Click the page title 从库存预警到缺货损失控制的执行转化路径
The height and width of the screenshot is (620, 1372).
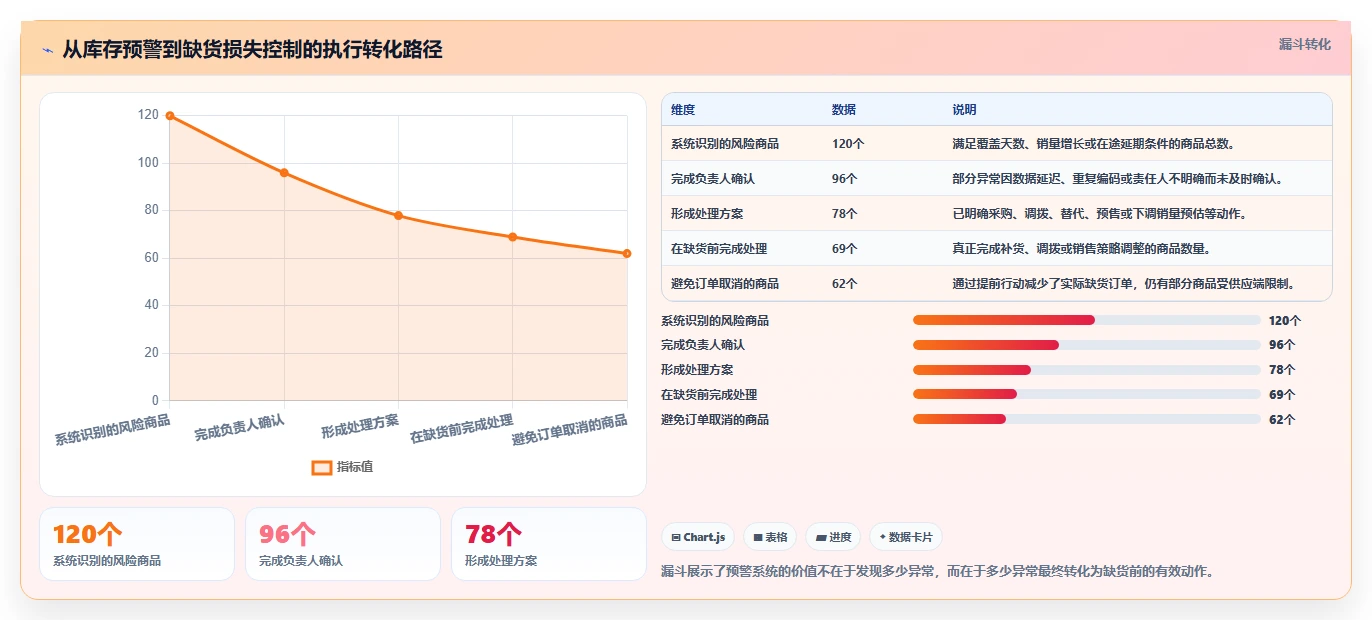tap(252, 50)
